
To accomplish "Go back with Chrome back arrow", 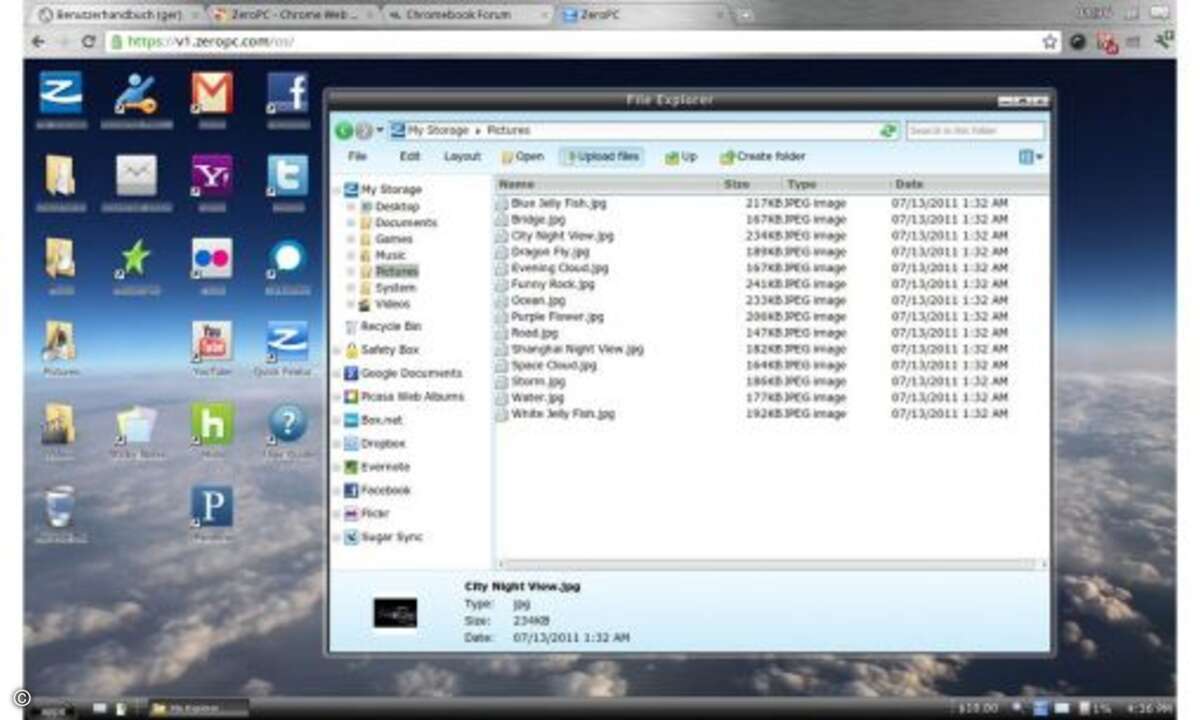I will 38,42.
